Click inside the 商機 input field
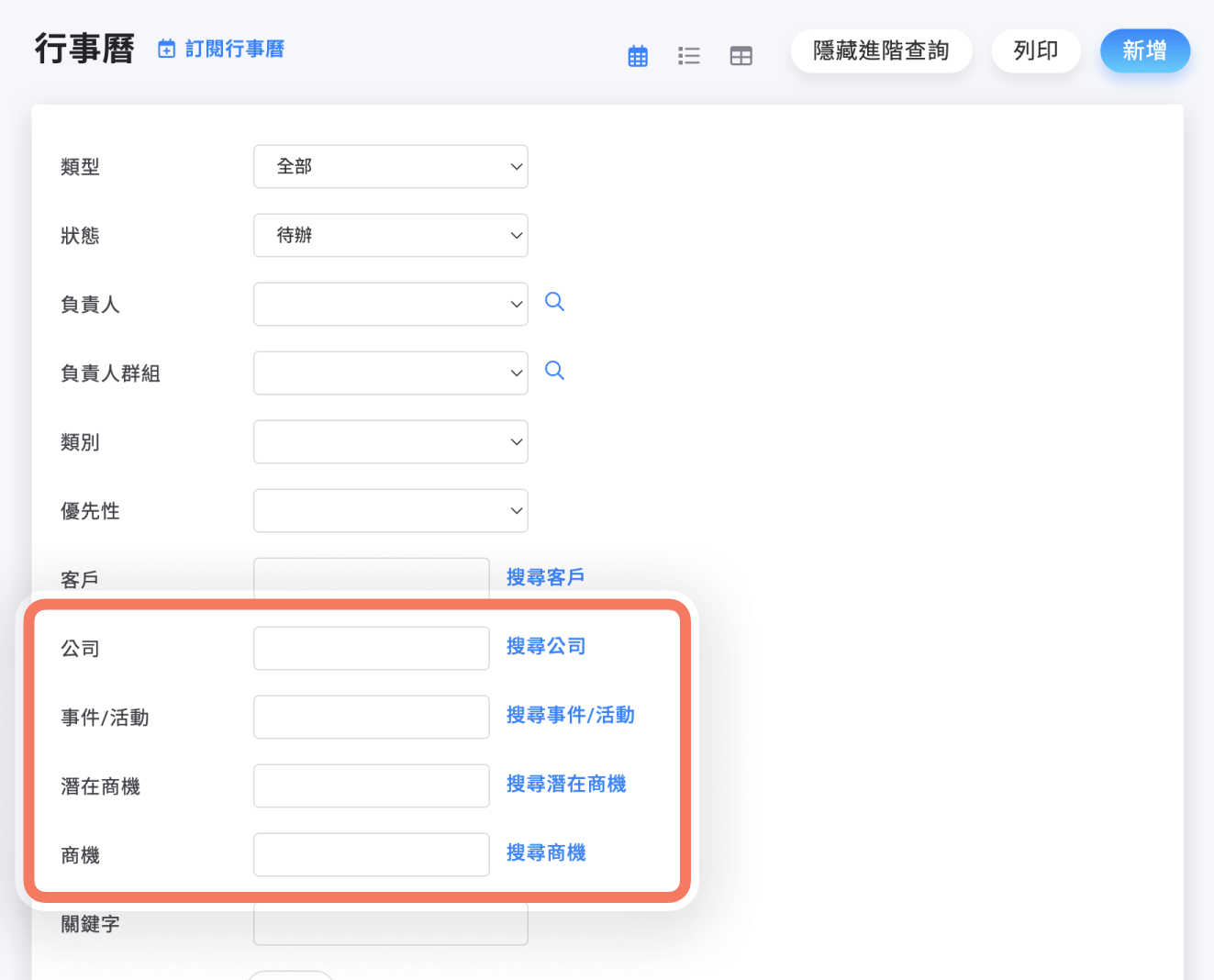1214x980 pixels. pyautogui.click(x=371, y=854)
